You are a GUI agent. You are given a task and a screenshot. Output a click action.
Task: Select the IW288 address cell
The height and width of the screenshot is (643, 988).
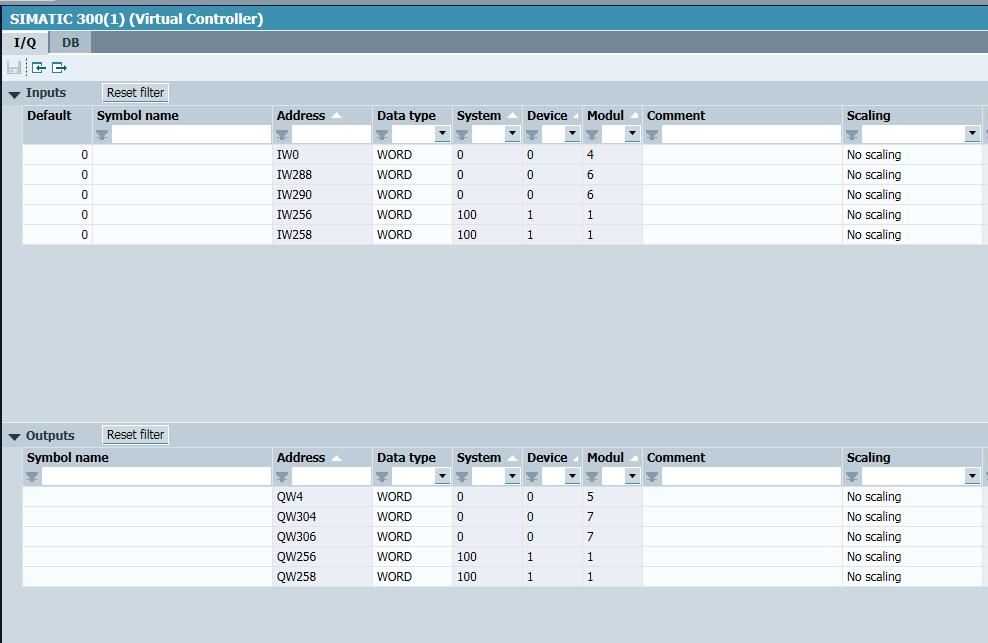pos(322,175)
